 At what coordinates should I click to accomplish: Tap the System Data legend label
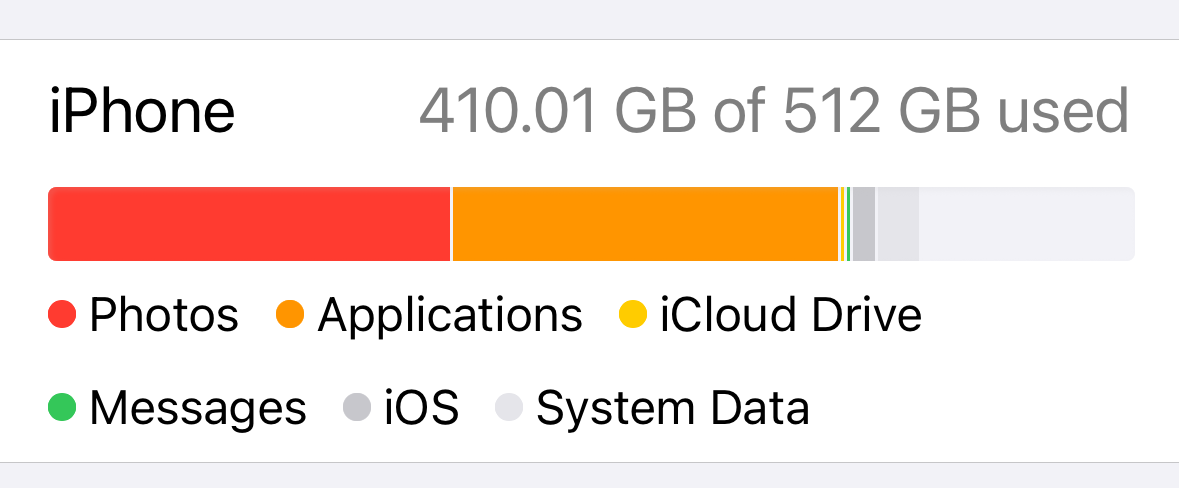[x=673, y=410]
